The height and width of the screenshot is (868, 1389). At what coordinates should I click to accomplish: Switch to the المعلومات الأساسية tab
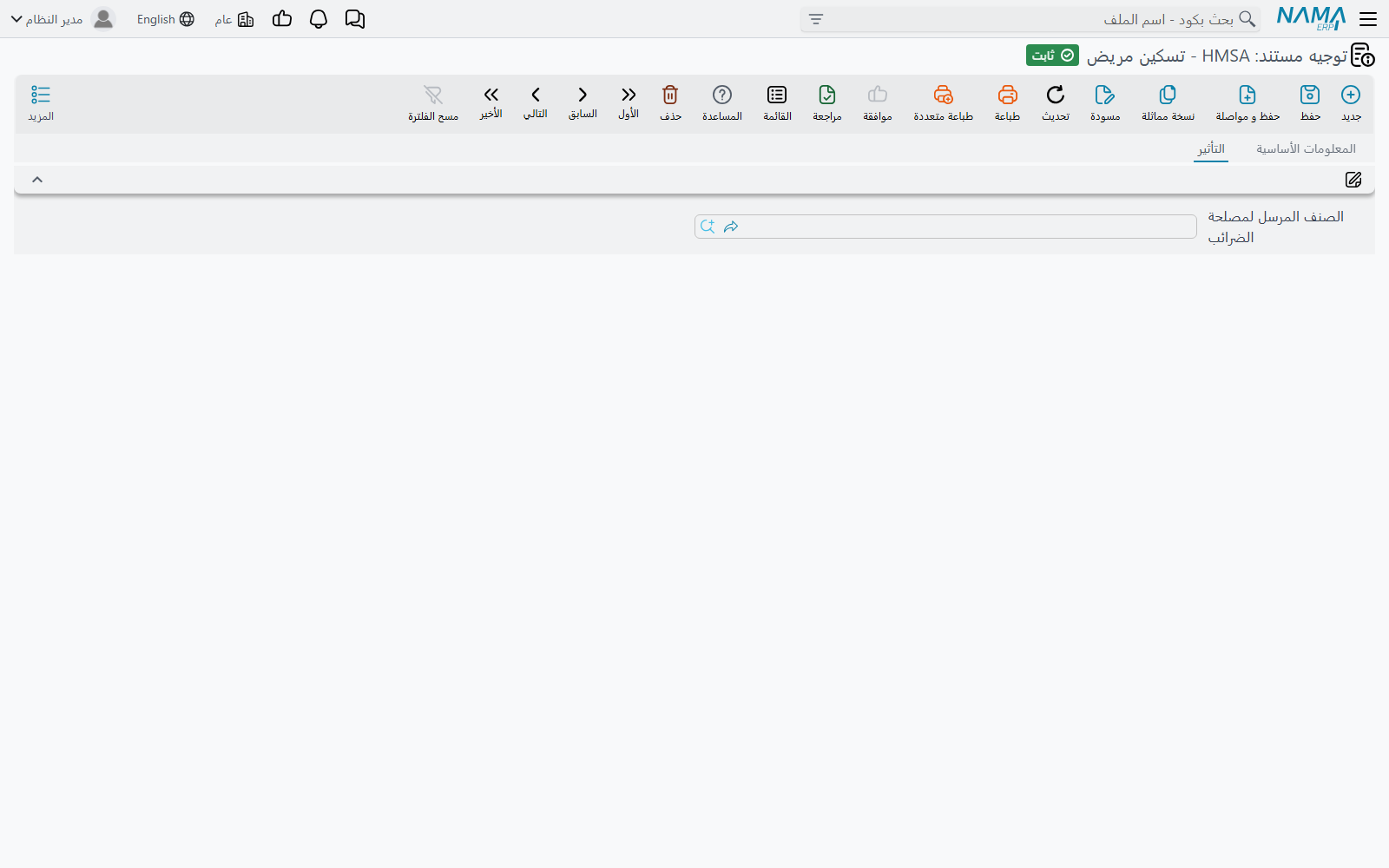(x=1306, y=148)
